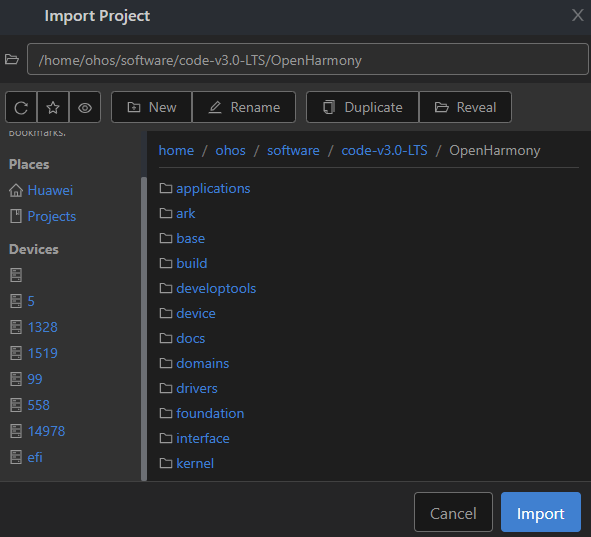Select the unnamed first device icon

click(16, 275)
